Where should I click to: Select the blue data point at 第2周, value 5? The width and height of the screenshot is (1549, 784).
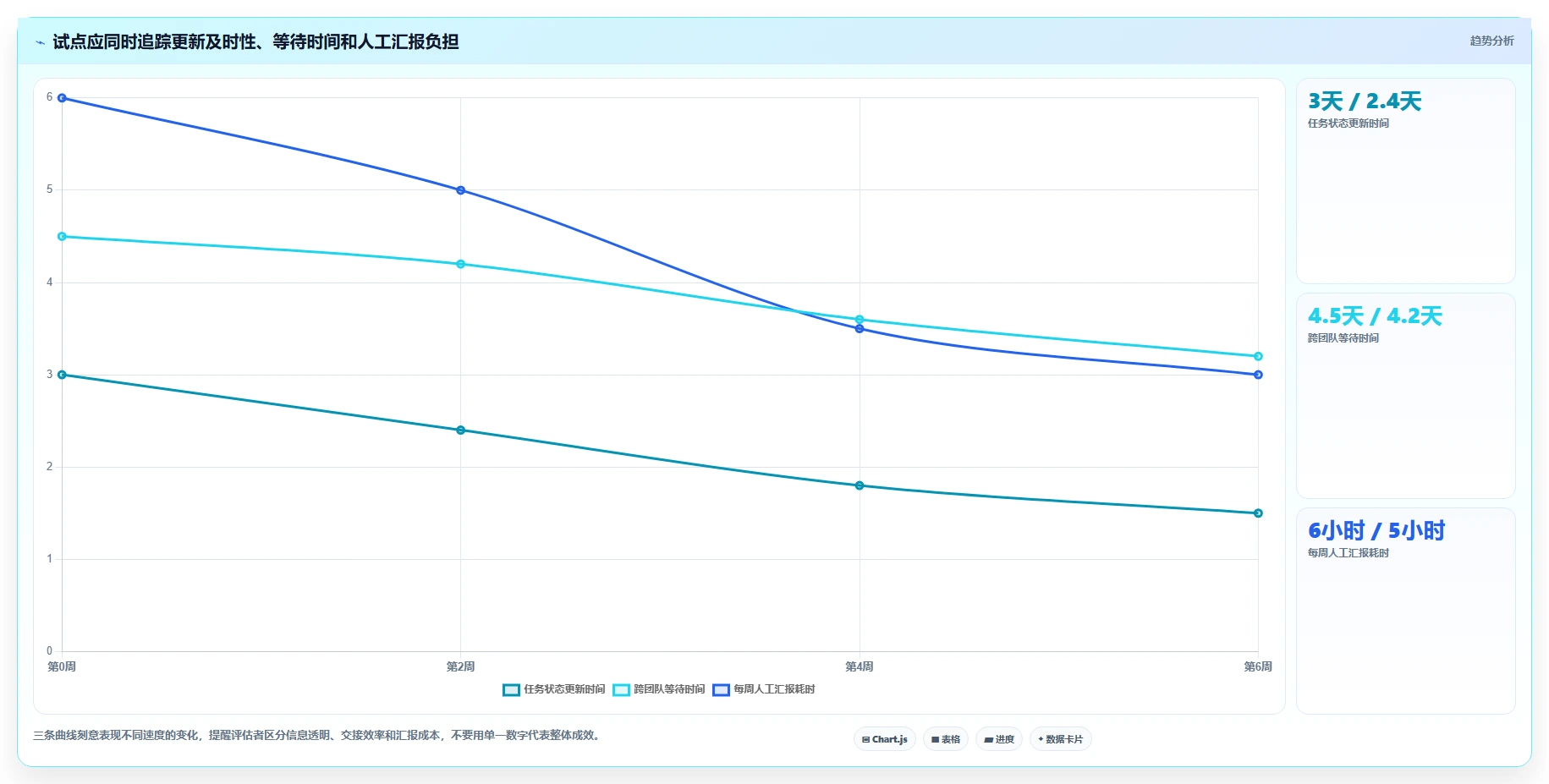point(460,190)
